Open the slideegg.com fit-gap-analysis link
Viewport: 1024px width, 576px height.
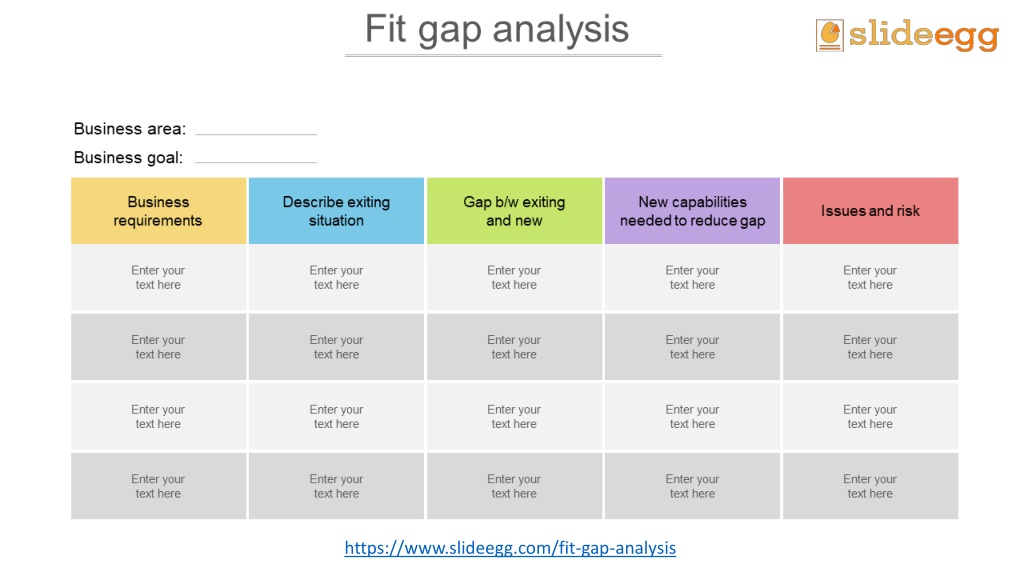tap(510, 548)
